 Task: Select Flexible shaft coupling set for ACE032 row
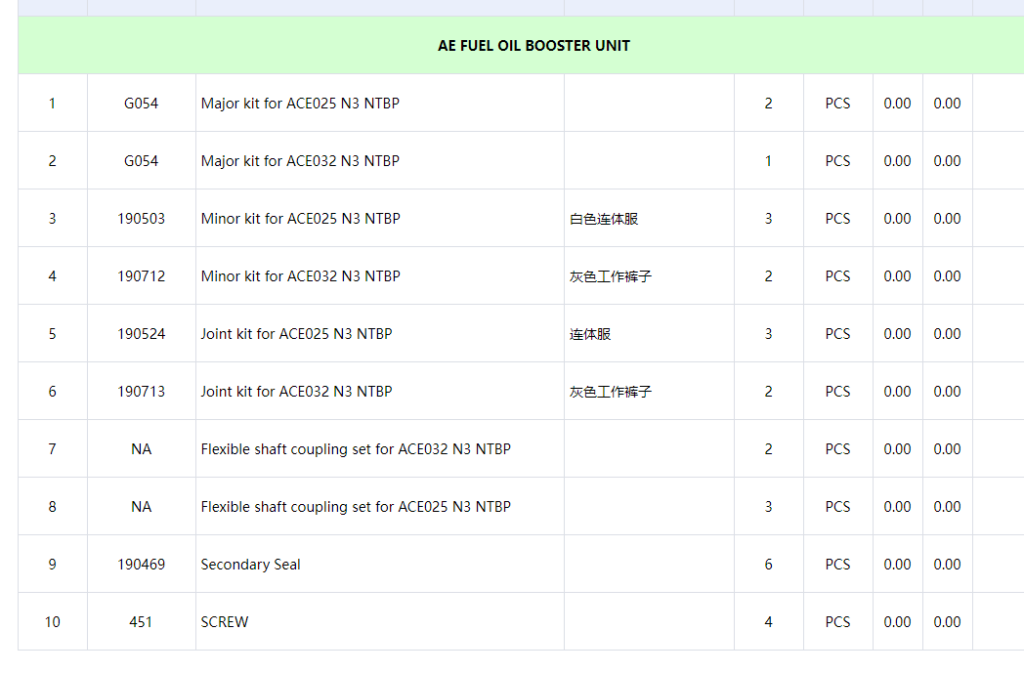tap(355, 449)
